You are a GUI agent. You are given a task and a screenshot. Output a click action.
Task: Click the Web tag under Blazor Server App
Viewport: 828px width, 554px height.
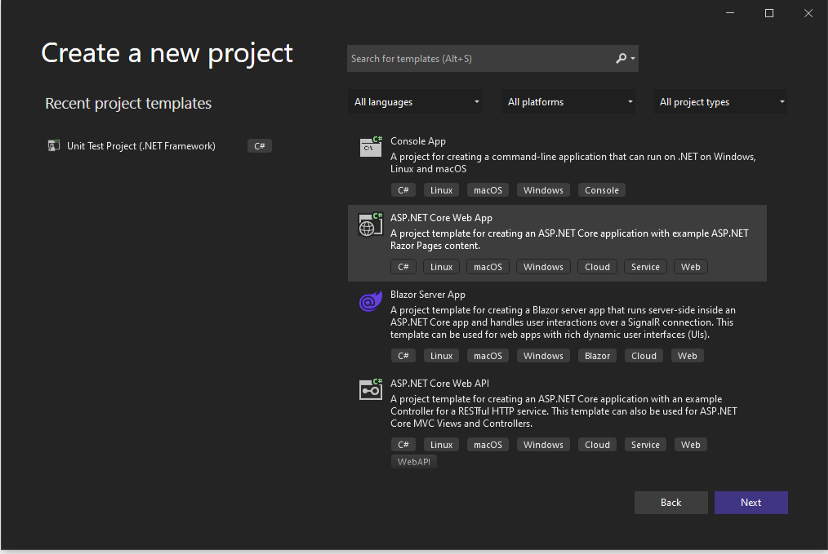tap(687, 356)
